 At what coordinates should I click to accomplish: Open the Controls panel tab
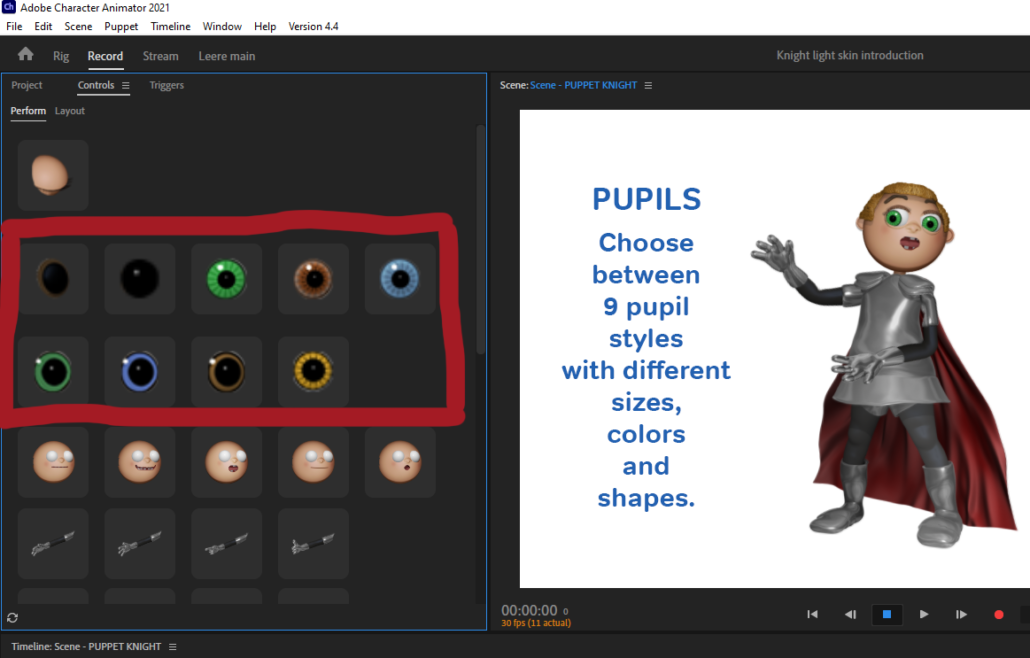pyautogui.click(x=96, y=85)
